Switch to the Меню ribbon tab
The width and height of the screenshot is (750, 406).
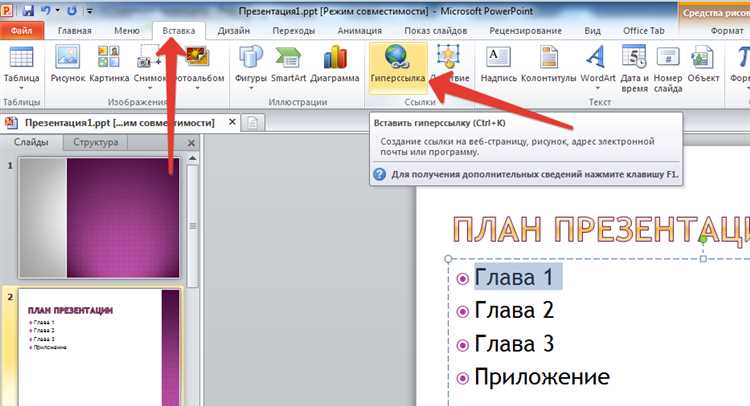coord(127,31)
